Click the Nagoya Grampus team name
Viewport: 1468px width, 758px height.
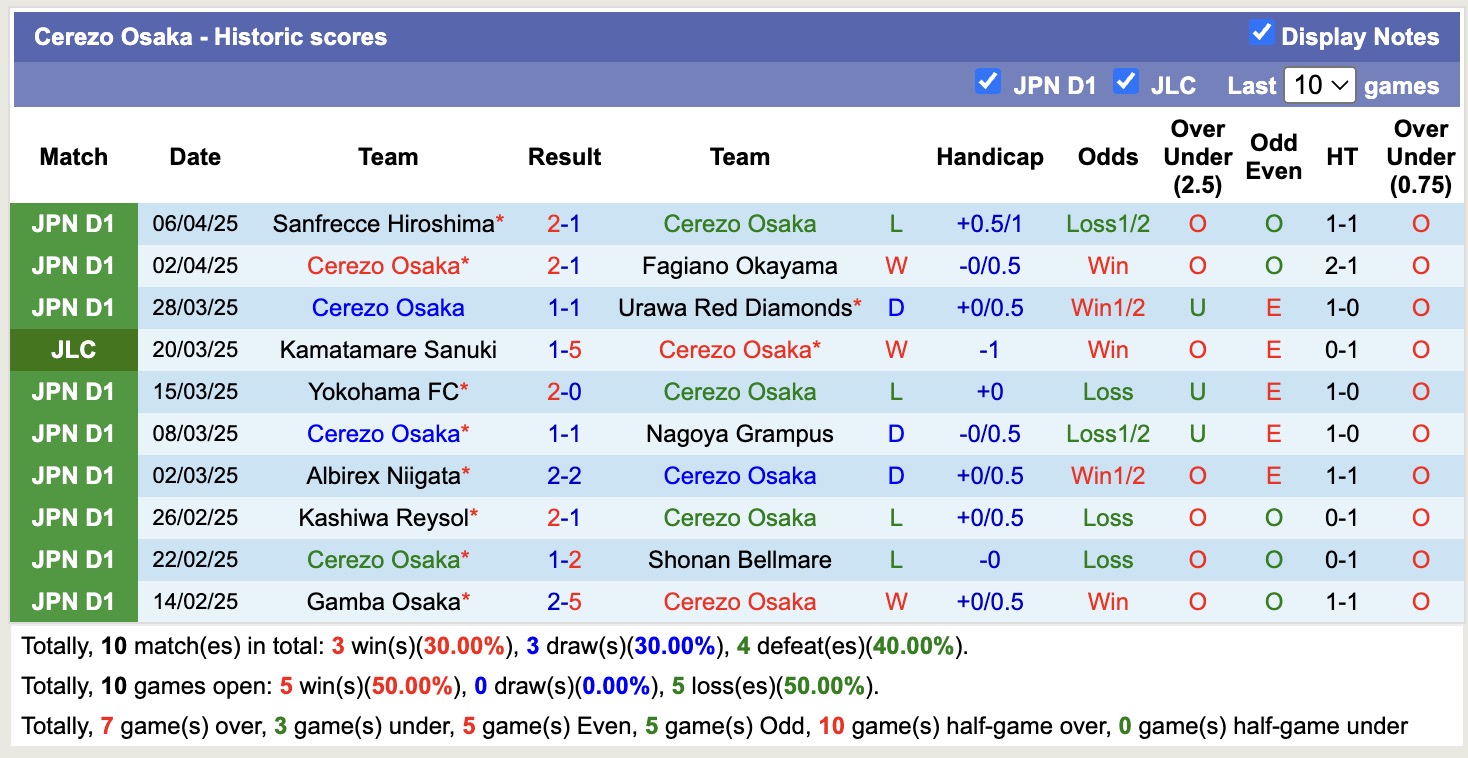click(x=739, y=433)
